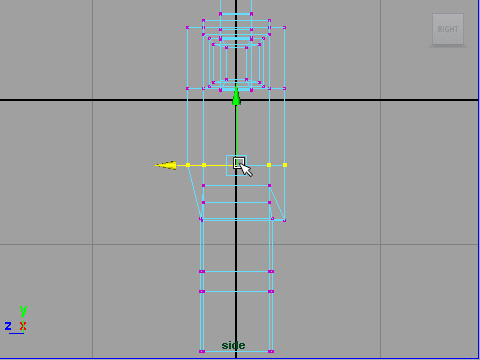
Task: Pick the top-left outer corner magenta vertex
Action: tap(187, 27)
